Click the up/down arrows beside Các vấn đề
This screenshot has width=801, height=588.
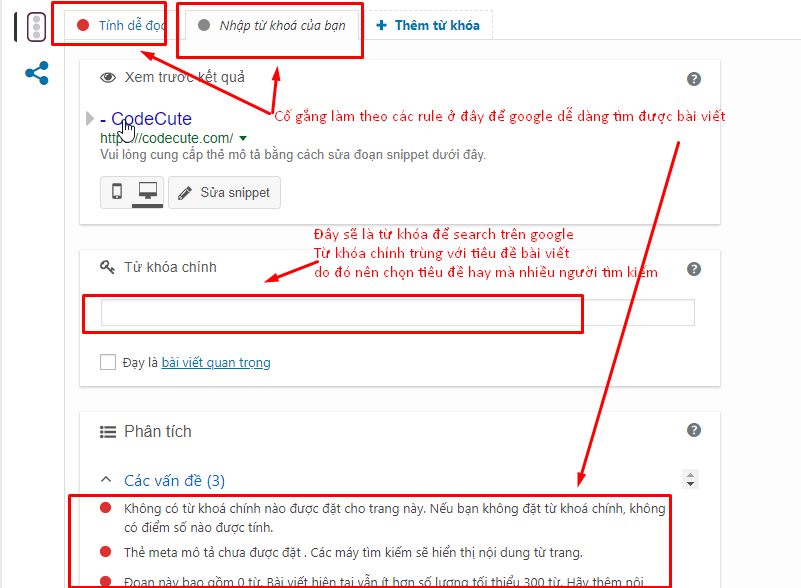tap(689, 479)
